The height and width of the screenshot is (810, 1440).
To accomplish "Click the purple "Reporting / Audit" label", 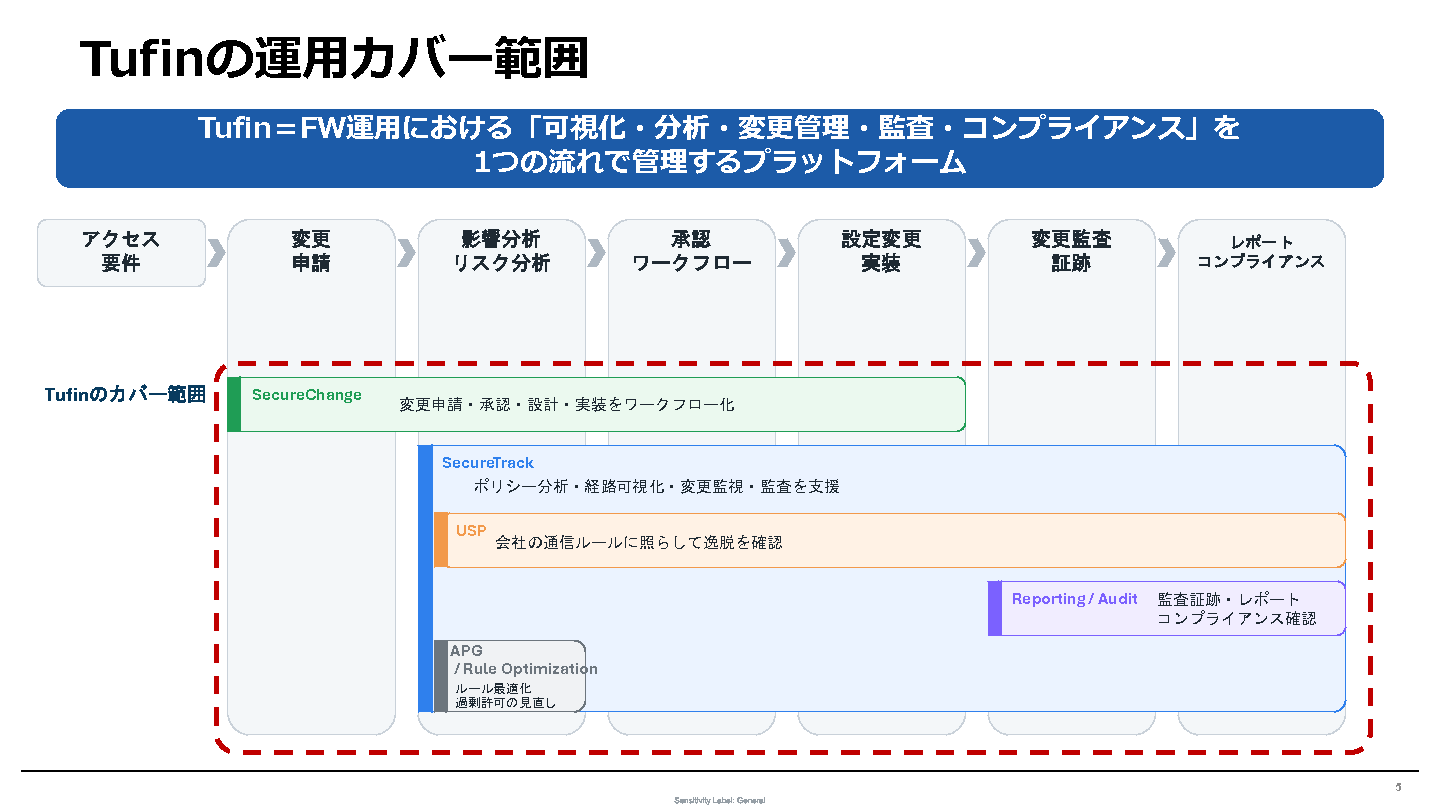I will click(1075, 599).
